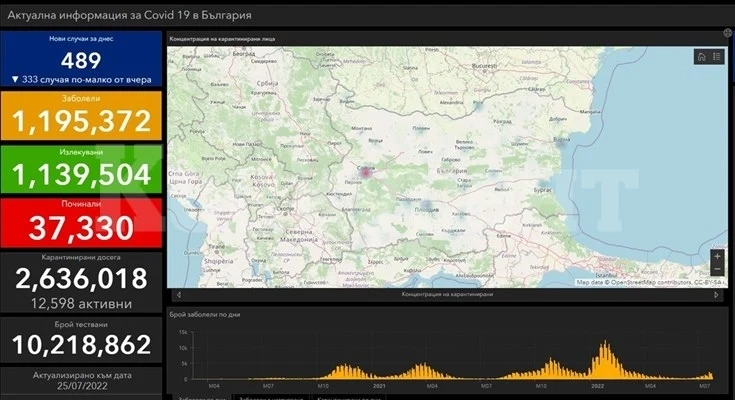The width and height of the screenshot is (735, 400).
Task: Go to next map with right arrow
Action: point(716,295)
